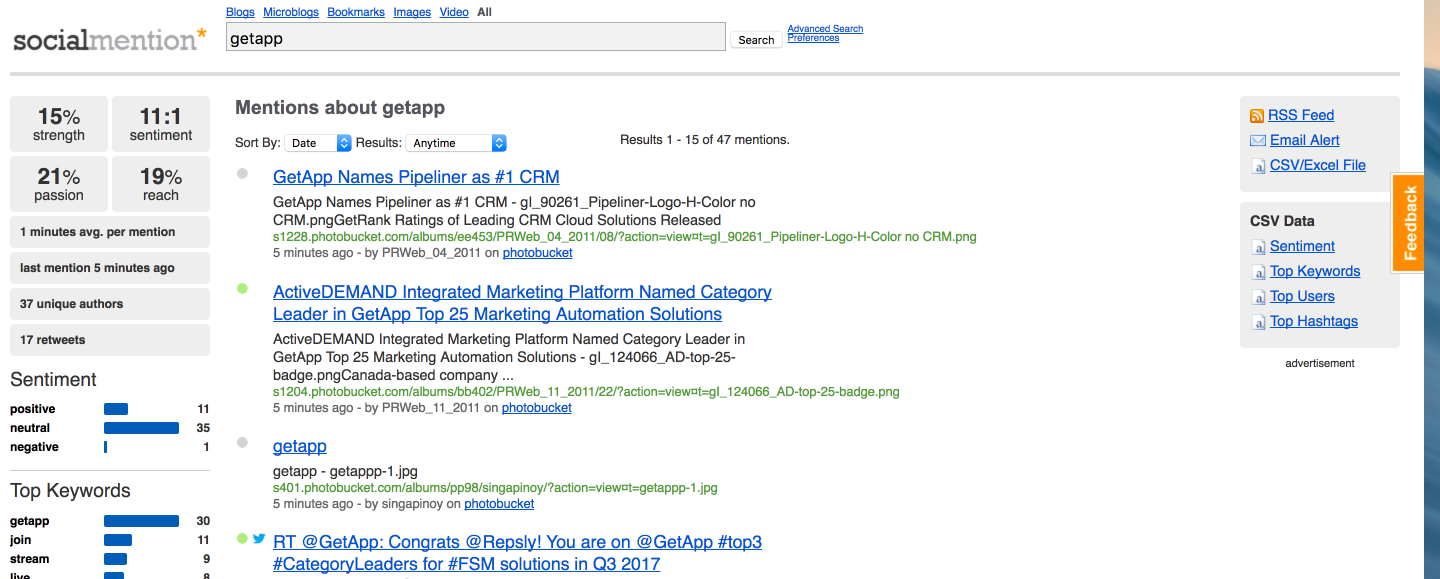Image resolution: width=1440 pixels, height=579 pixels.
Task: Open the RT @GetApp Congrats @Repsly mention
Action: click(517, 553)
